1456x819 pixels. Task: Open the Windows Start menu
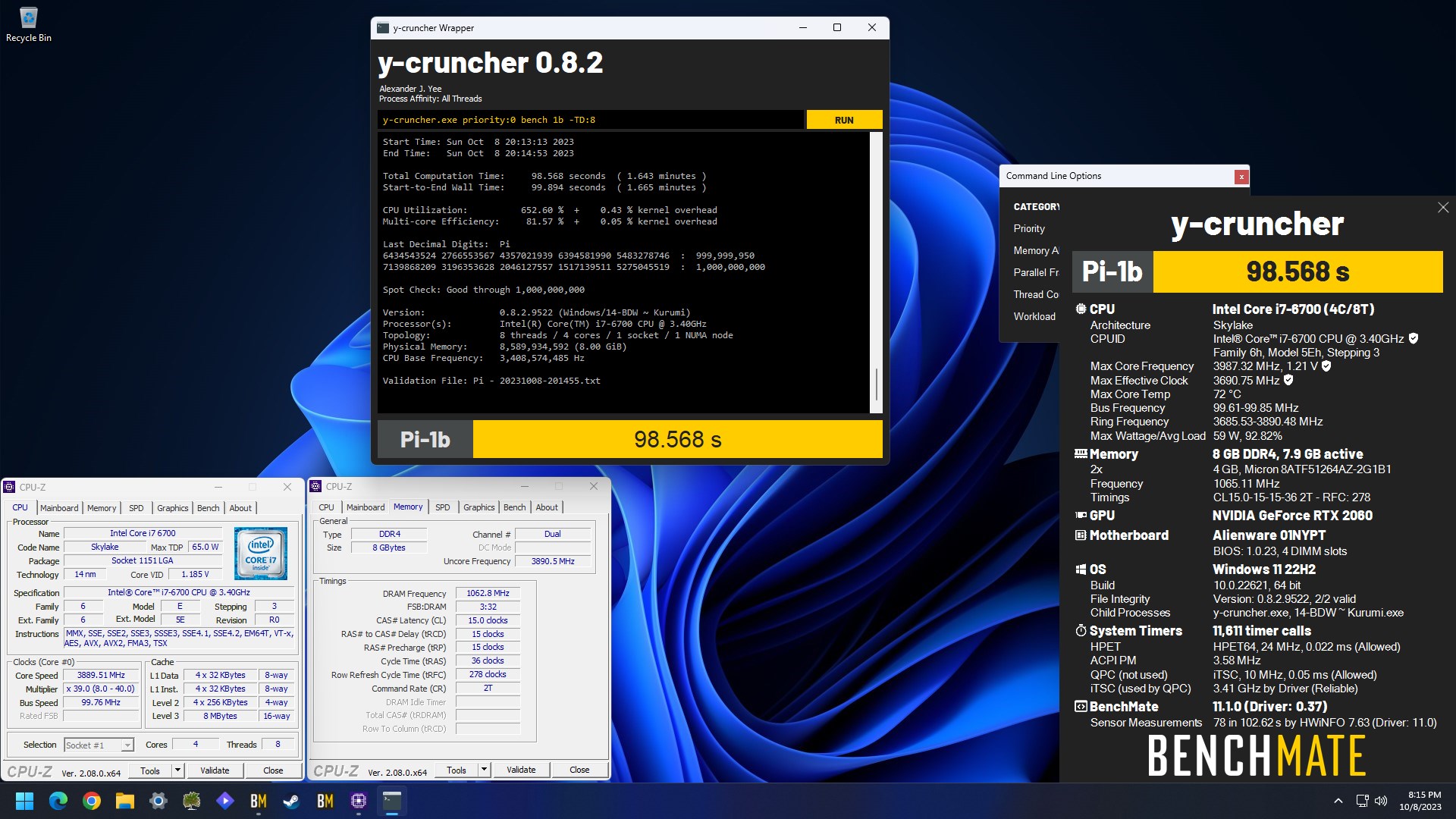(x=24, y=801)
